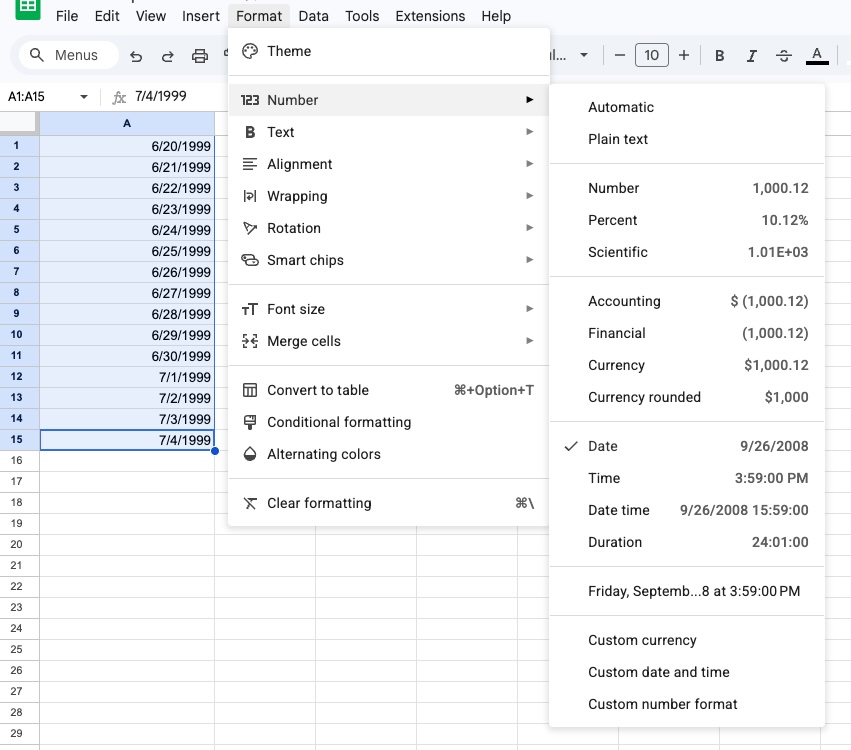Choose Conditional formatting from Format menu

point(339,422)
